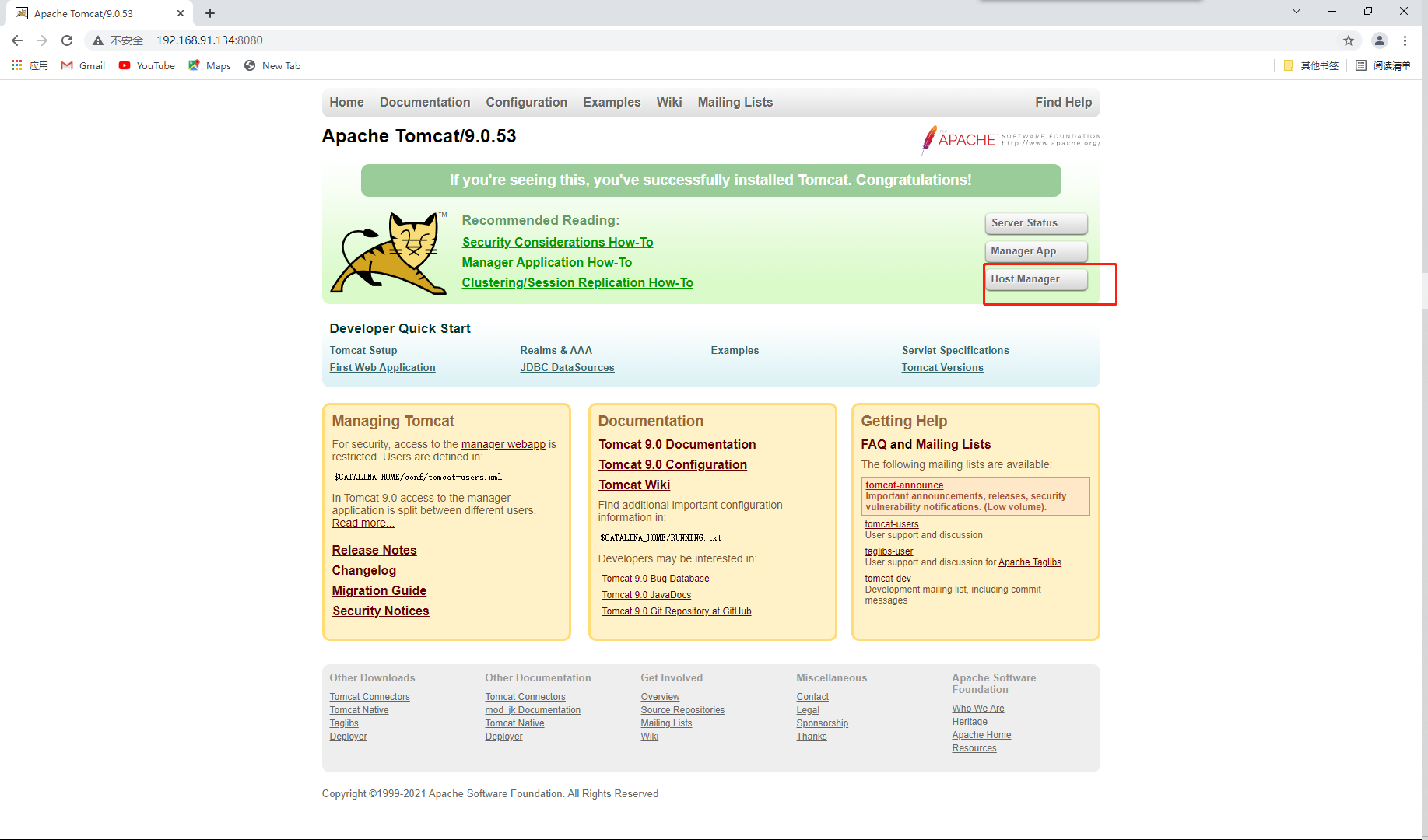Click the not-secure warning icon
This screenshot has height=840, width=1428.
(98, 40)
